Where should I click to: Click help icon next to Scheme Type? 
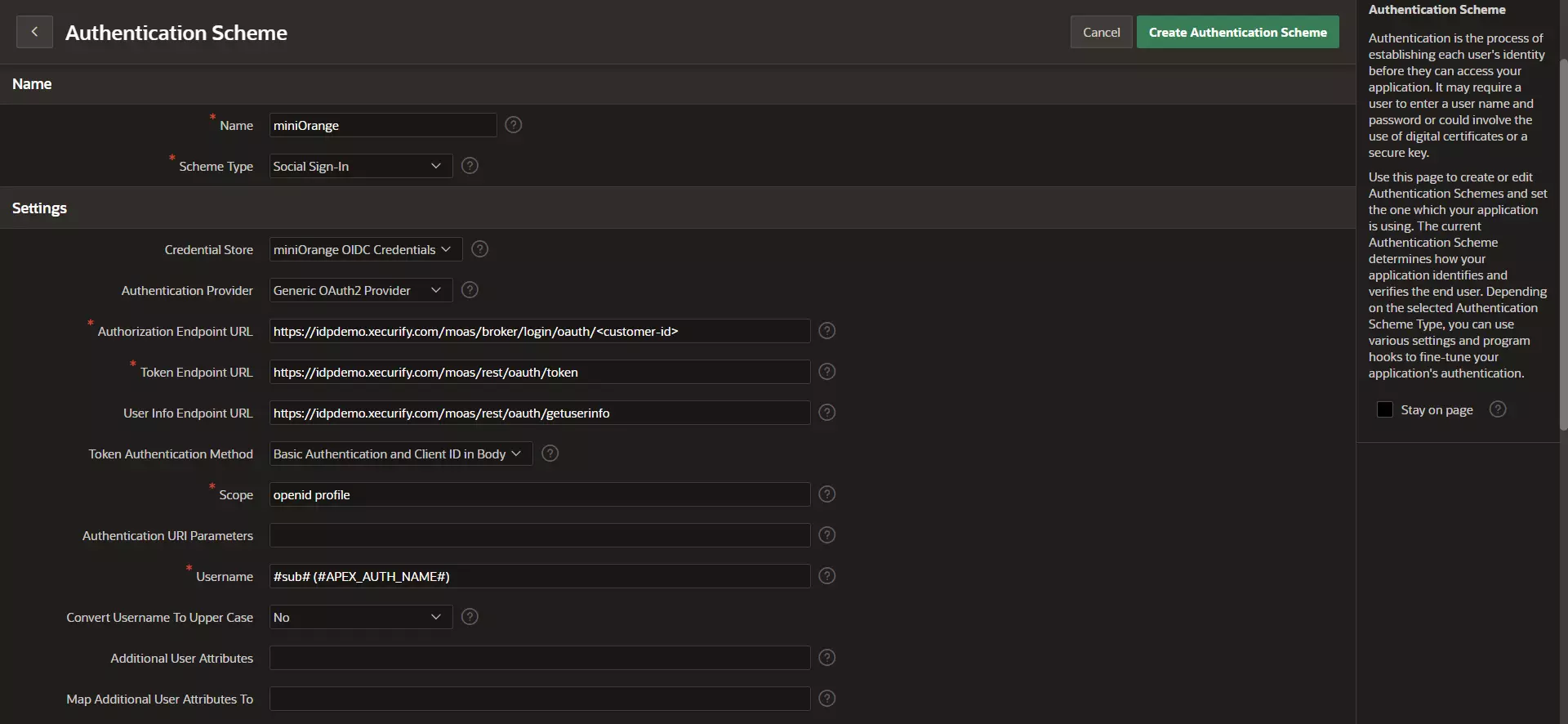click(x=470, y=166)
